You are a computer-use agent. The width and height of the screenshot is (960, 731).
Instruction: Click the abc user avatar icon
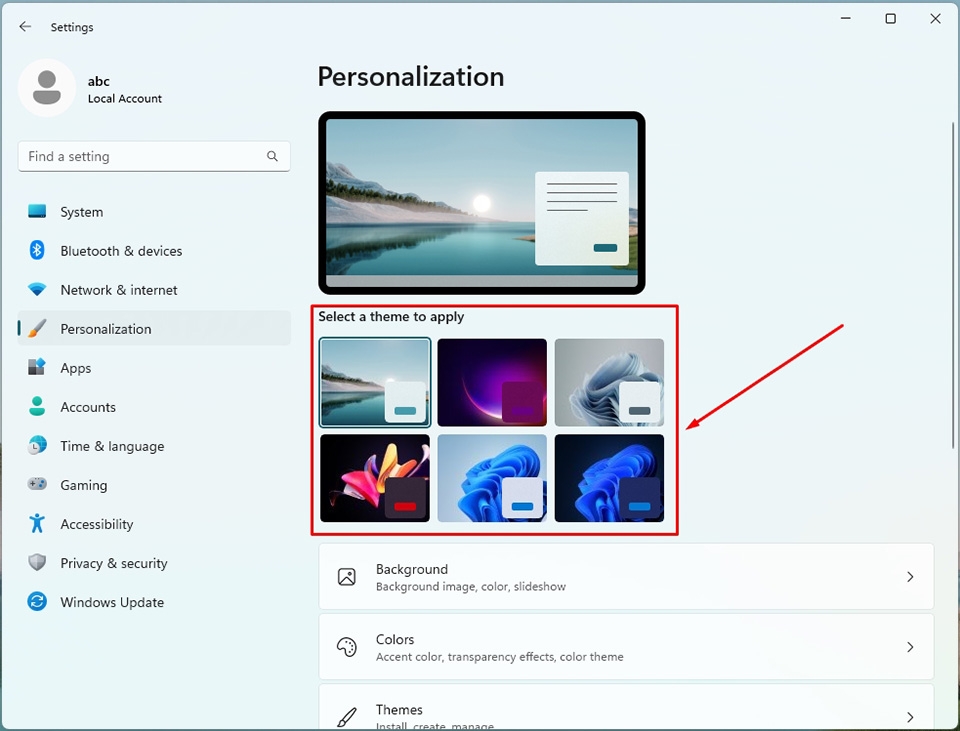[47, 88]
